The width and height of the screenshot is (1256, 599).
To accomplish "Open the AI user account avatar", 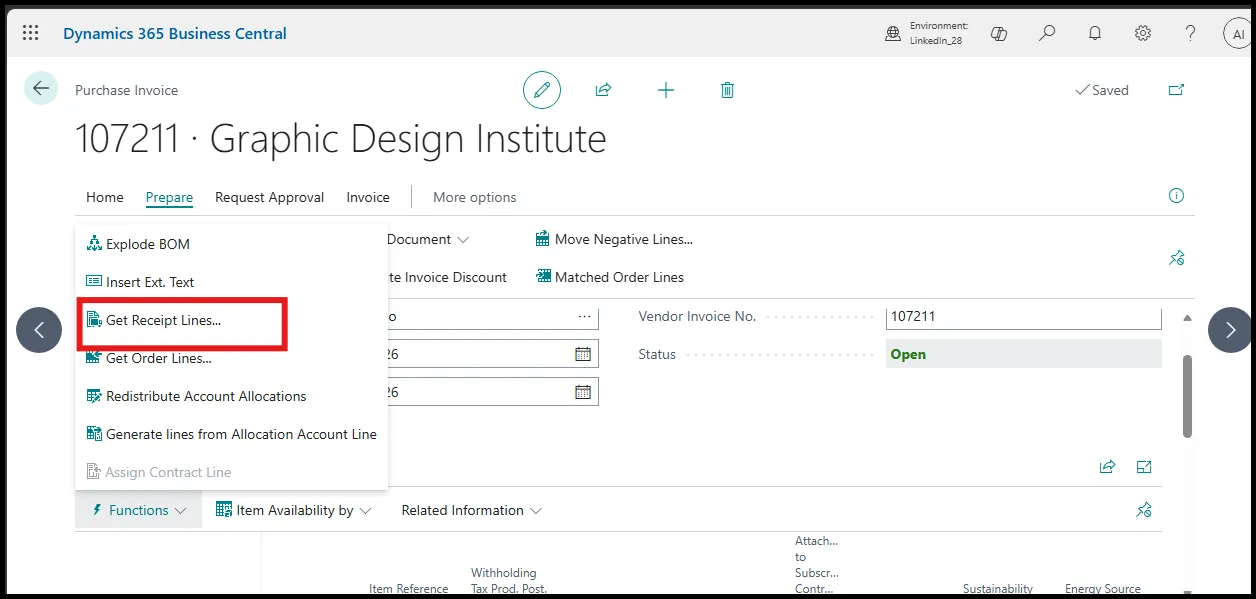I will pos(1238,33).
